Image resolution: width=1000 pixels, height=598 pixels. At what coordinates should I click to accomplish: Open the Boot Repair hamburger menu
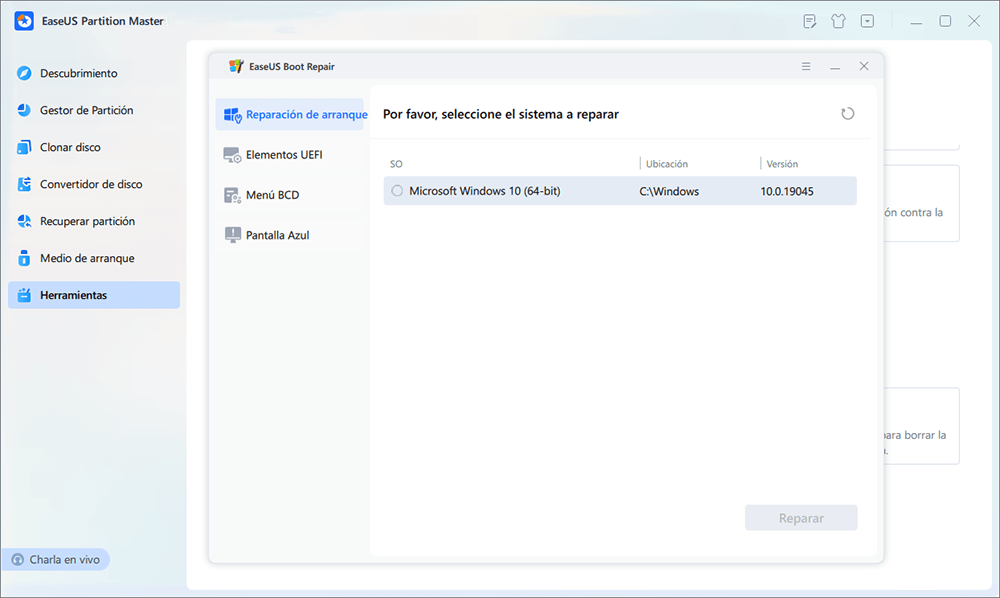[806, 66]
